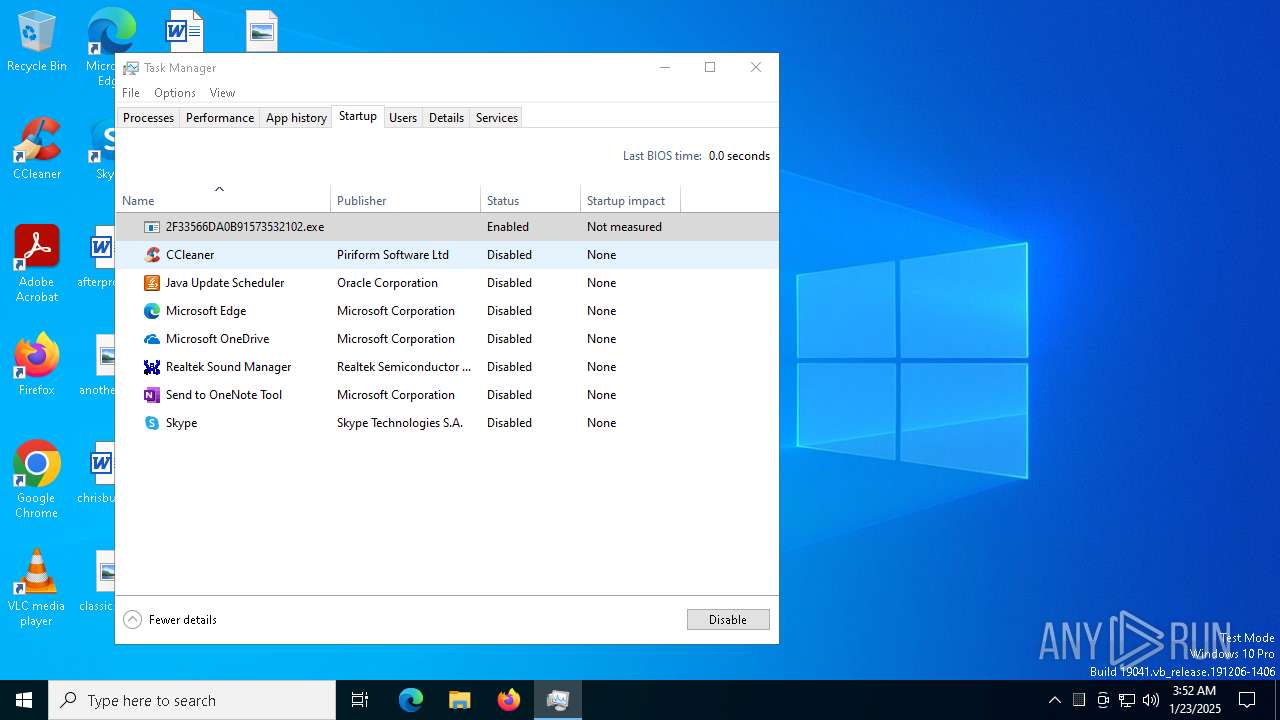Click the 2F33566DA0B91573532102.exe entry icon
This screenshot has height=720, width=1280.
click(152, 227)
